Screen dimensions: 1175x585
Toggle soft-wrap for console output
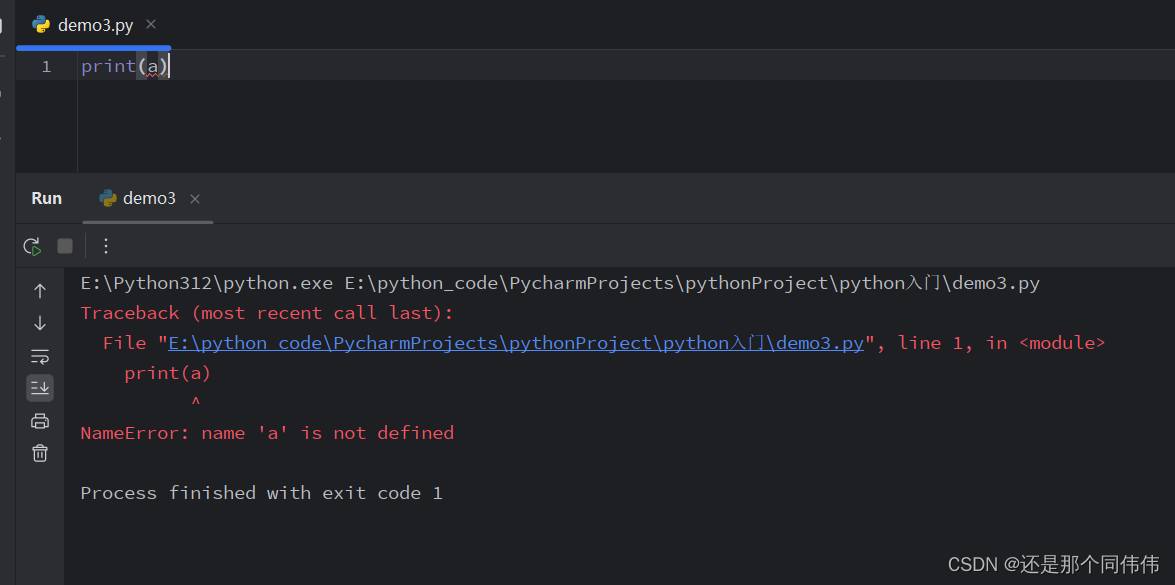coord(40,356)
